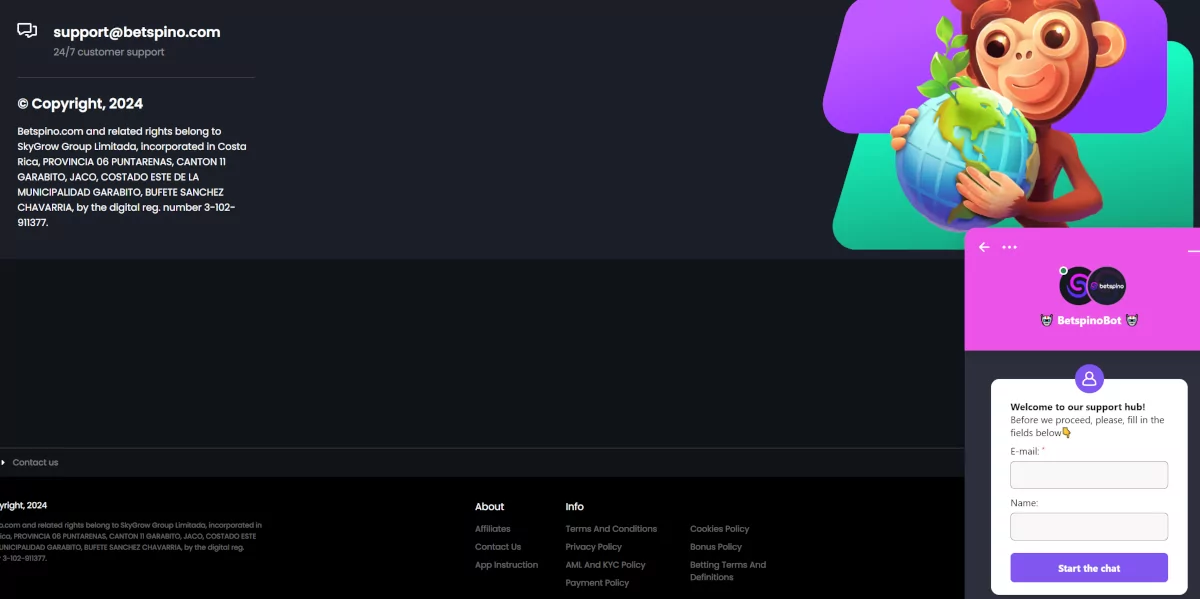Image resolution: width=1200 pixels, height=599 pixels.
Task: Click the Start the chat button
Action: [x=1089, y=568]
